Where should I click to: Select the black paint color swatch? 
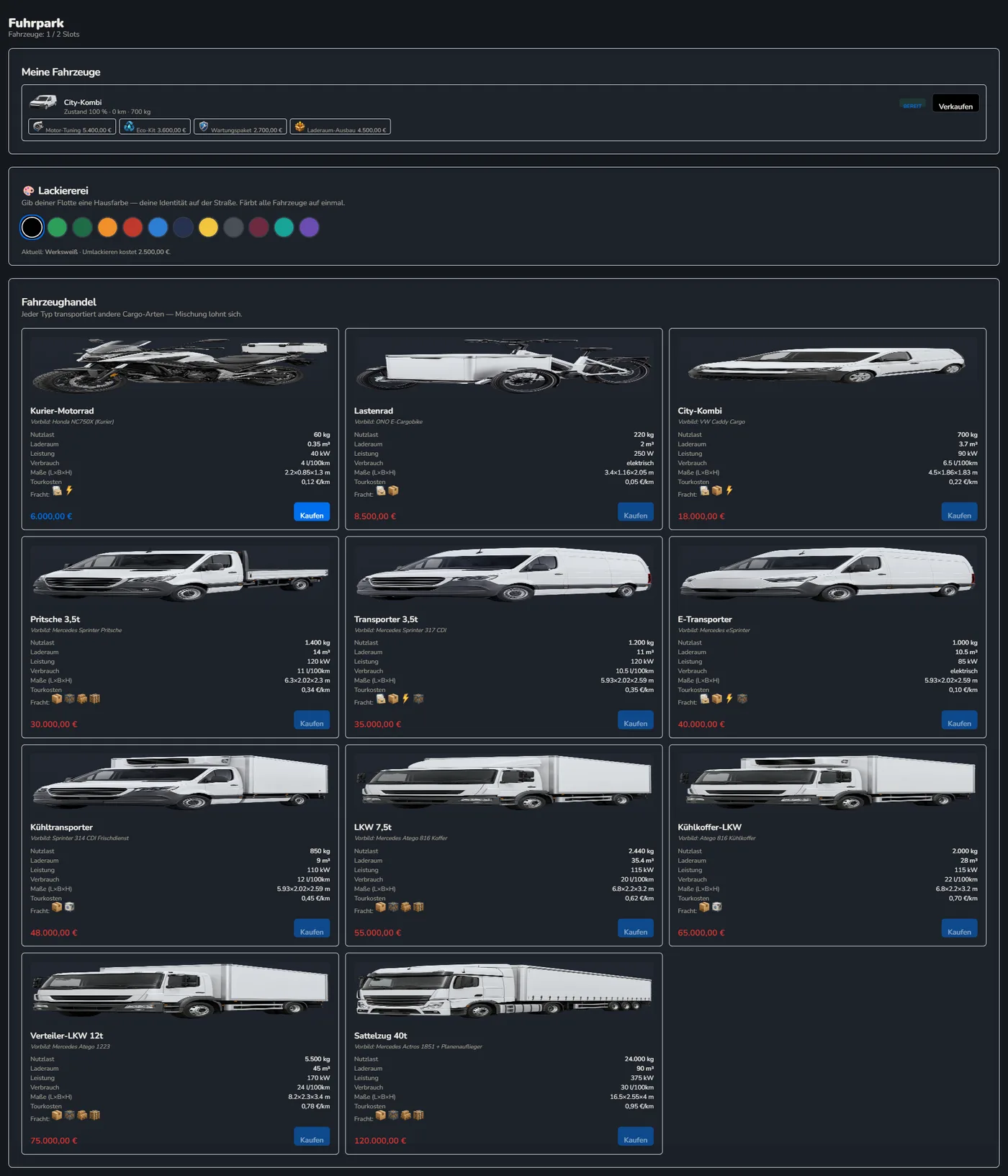point(32,228)
